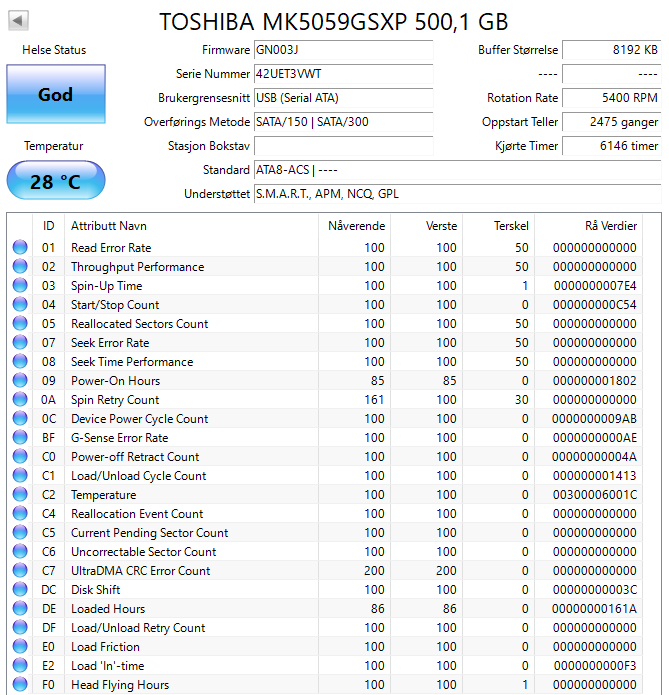669x695 pixels.
Task: Click the 'Rå Verdier' column header
Action: tap(610, 226)
